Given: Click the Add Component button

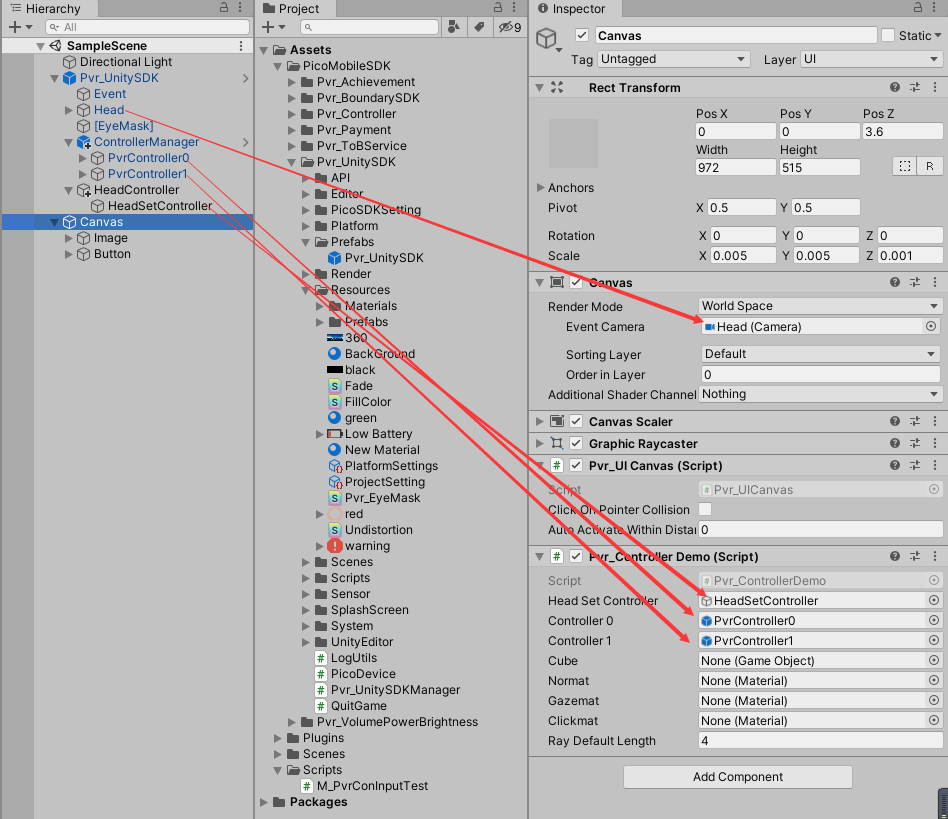Looking at the screenshot, I should (738, 776).
